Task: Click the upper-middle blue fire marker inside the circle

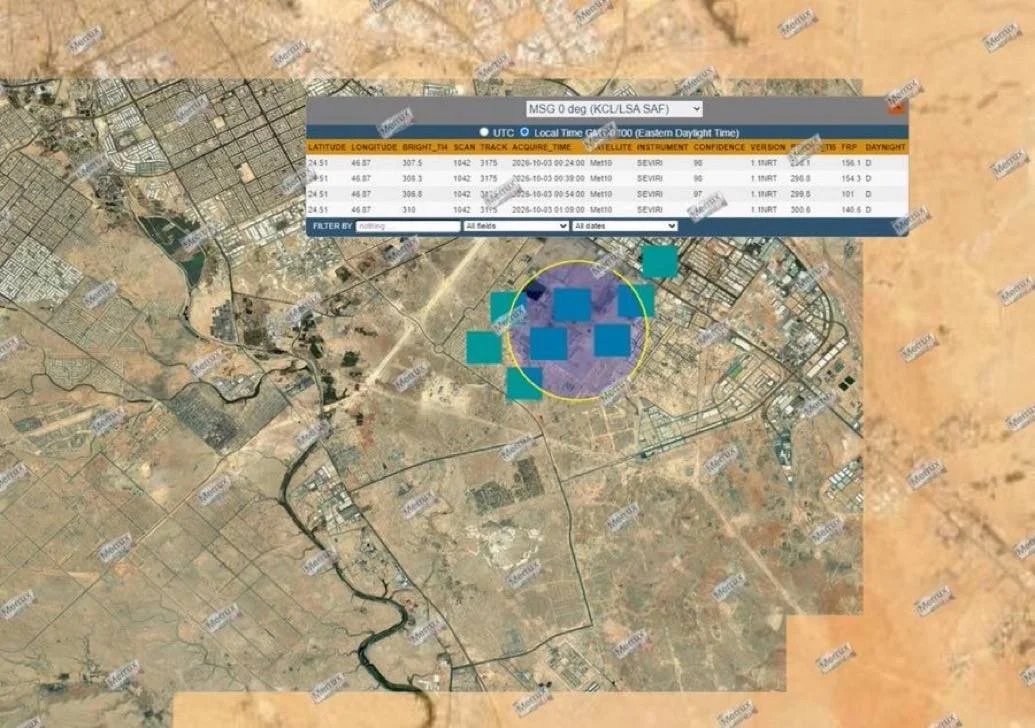Action: (x=572, y=305)
